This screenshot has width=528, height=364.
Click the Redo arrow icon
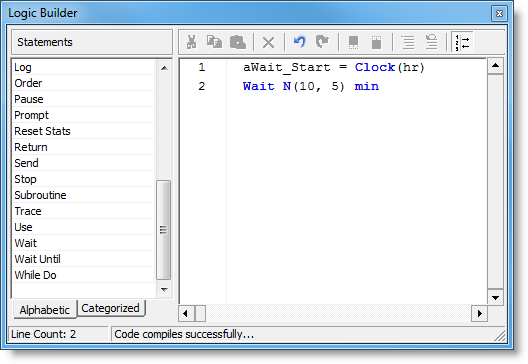coord(322,42)
